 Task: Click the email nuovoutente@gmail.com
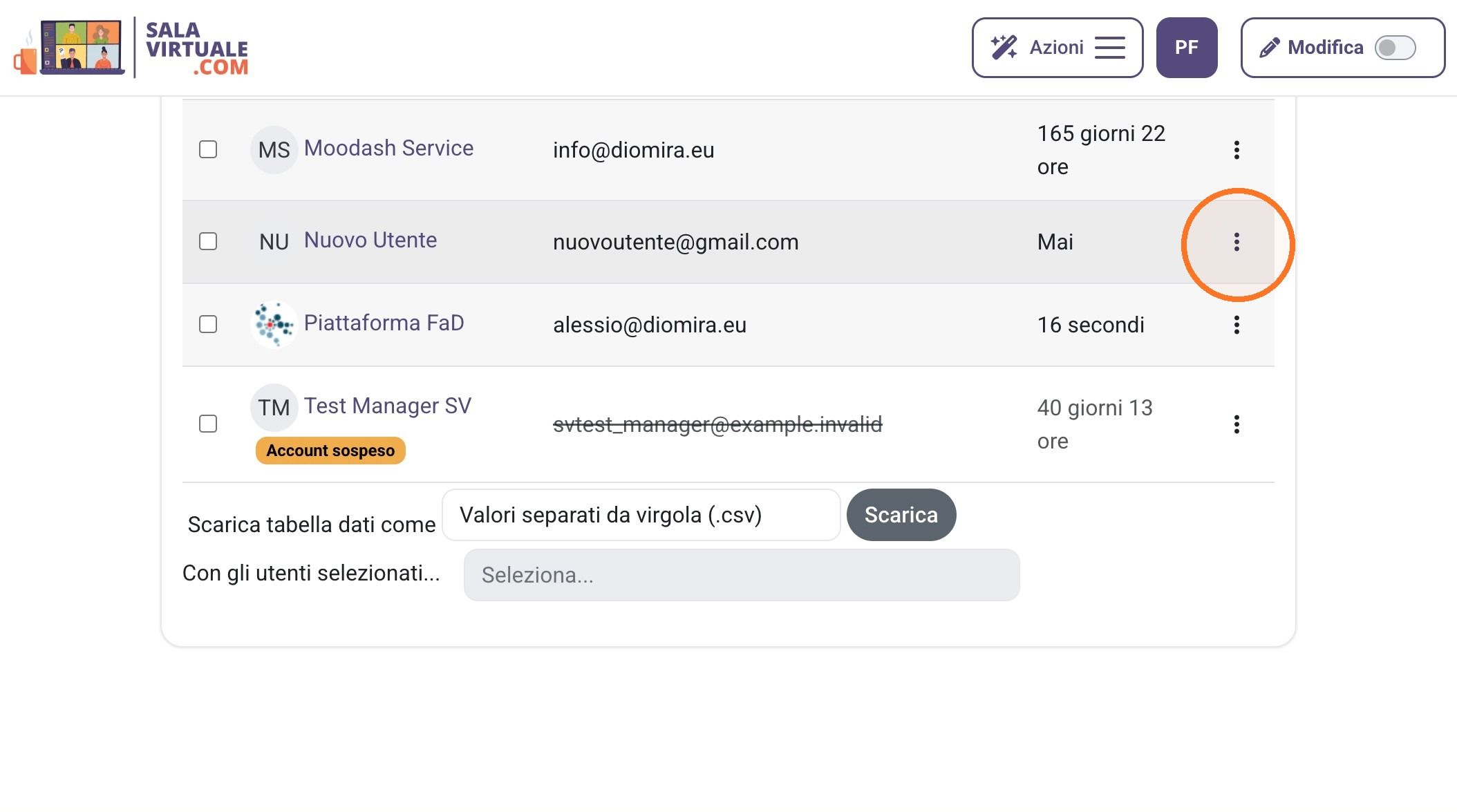click(x=676, y=242)
